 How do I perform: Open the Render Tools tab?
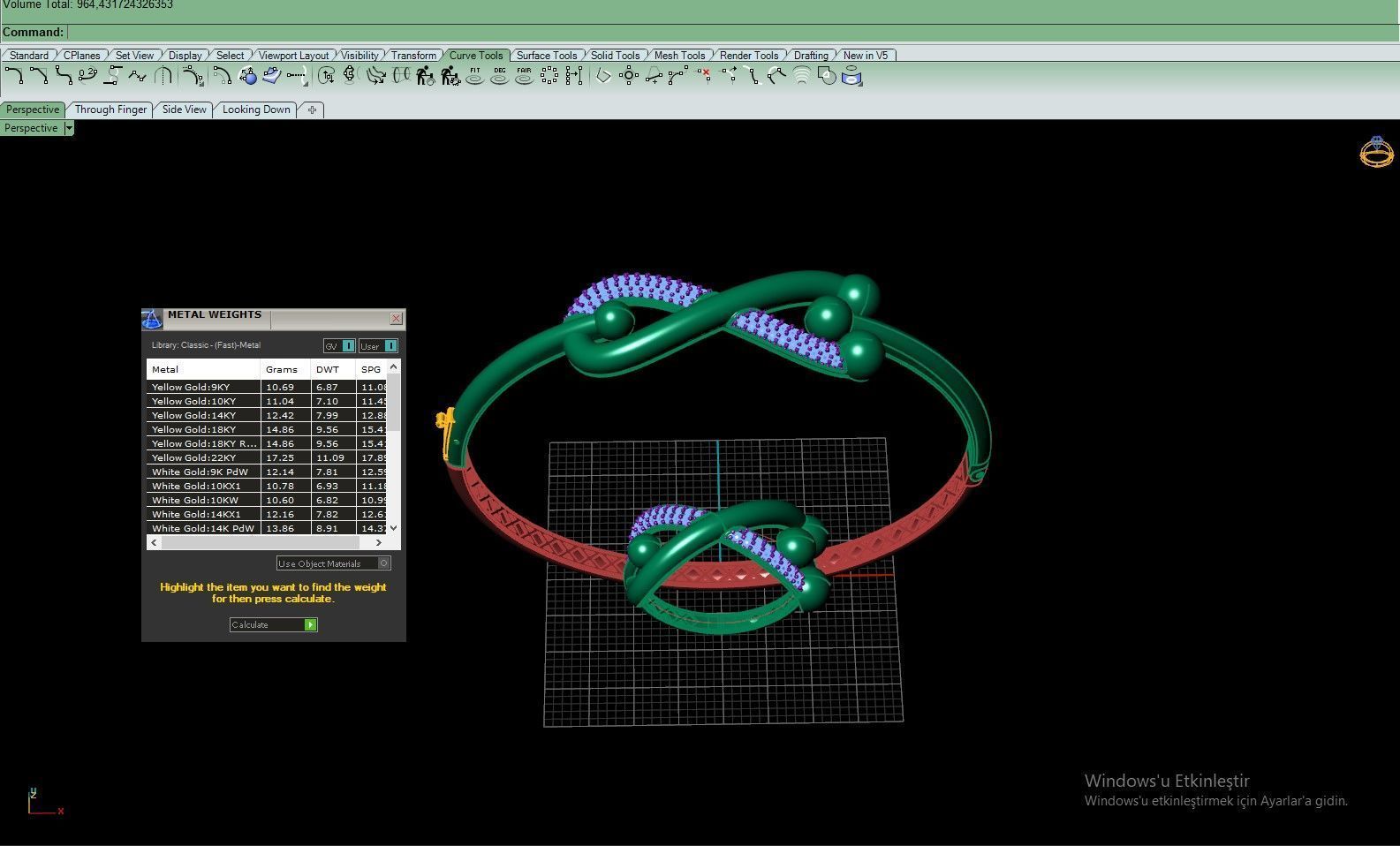(x=749, y=55)
